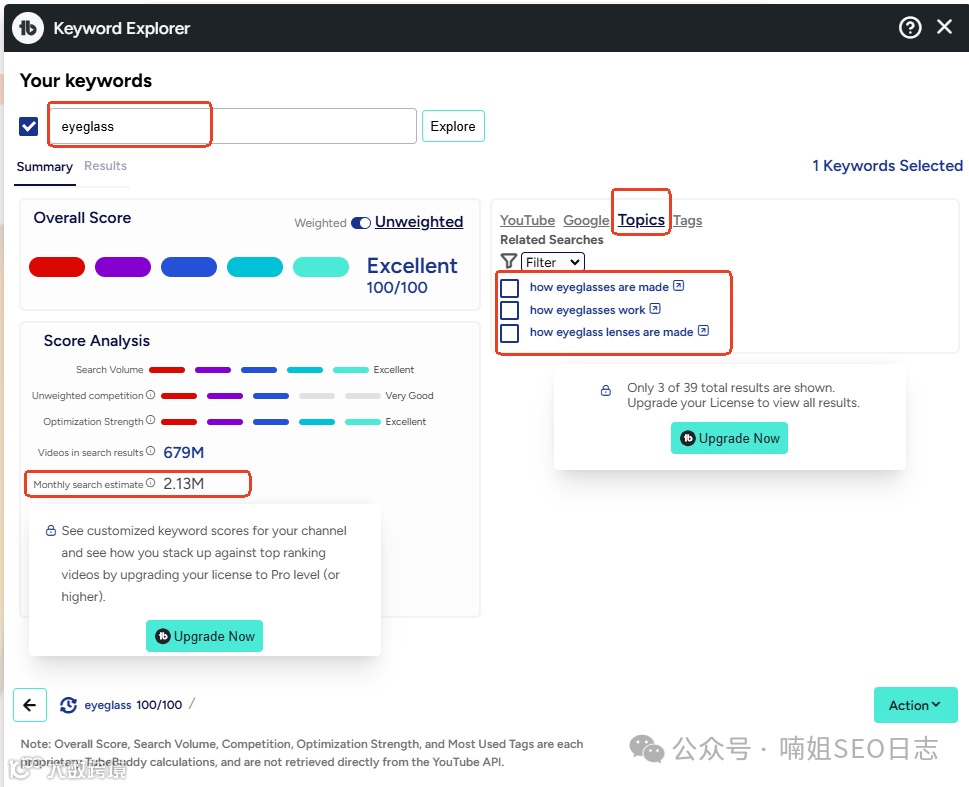Click the red Overall Score pill
Viewport: 969px width, 787px height.
click(57, 266)
